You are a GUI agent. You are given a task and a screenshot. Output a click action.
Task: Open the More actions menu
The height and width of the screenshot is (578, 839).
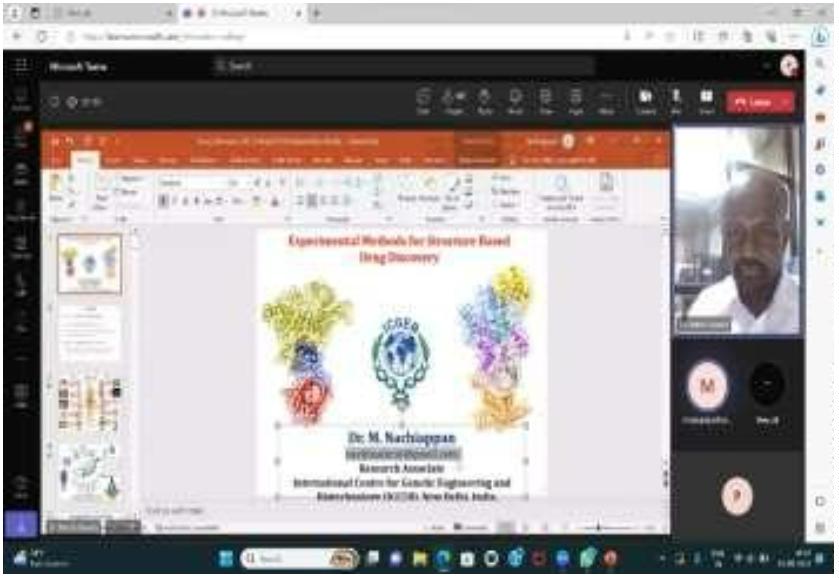point(607,102)
